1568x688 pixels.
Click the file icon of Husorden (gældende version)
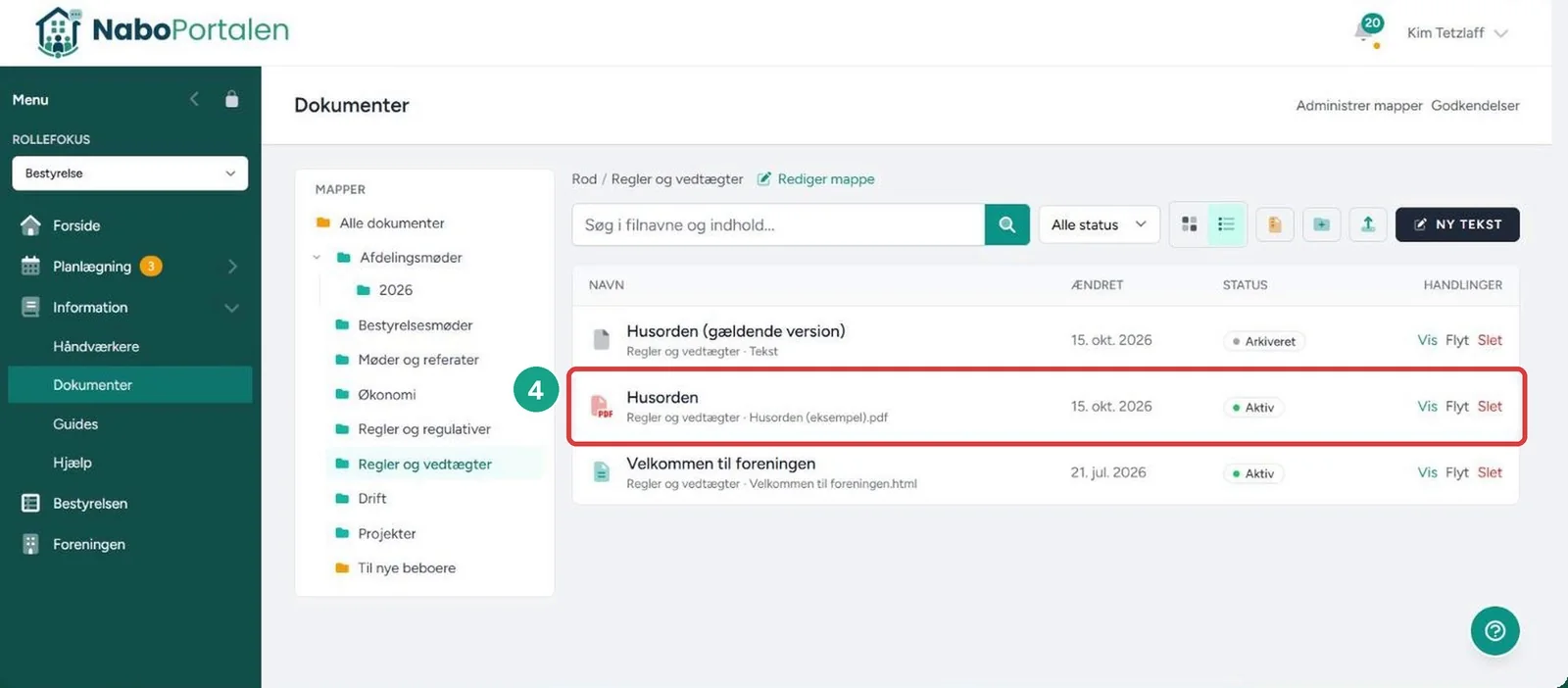click(x=602, y=340)
